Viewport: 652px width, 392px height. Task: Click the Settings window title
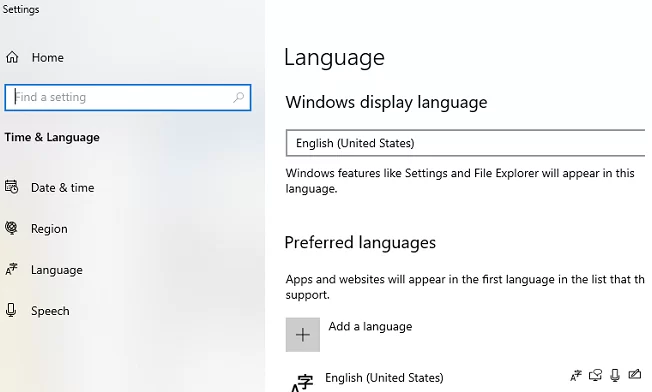21,9
